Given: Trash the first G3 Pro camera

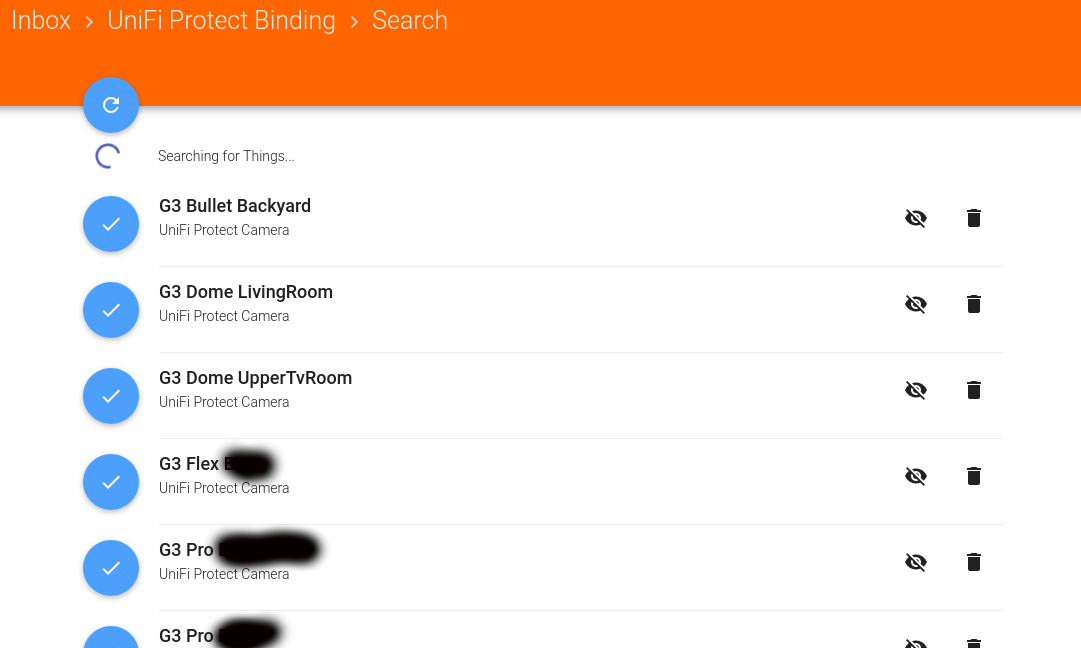Looking at the screenshot, I should click(974, 562).
